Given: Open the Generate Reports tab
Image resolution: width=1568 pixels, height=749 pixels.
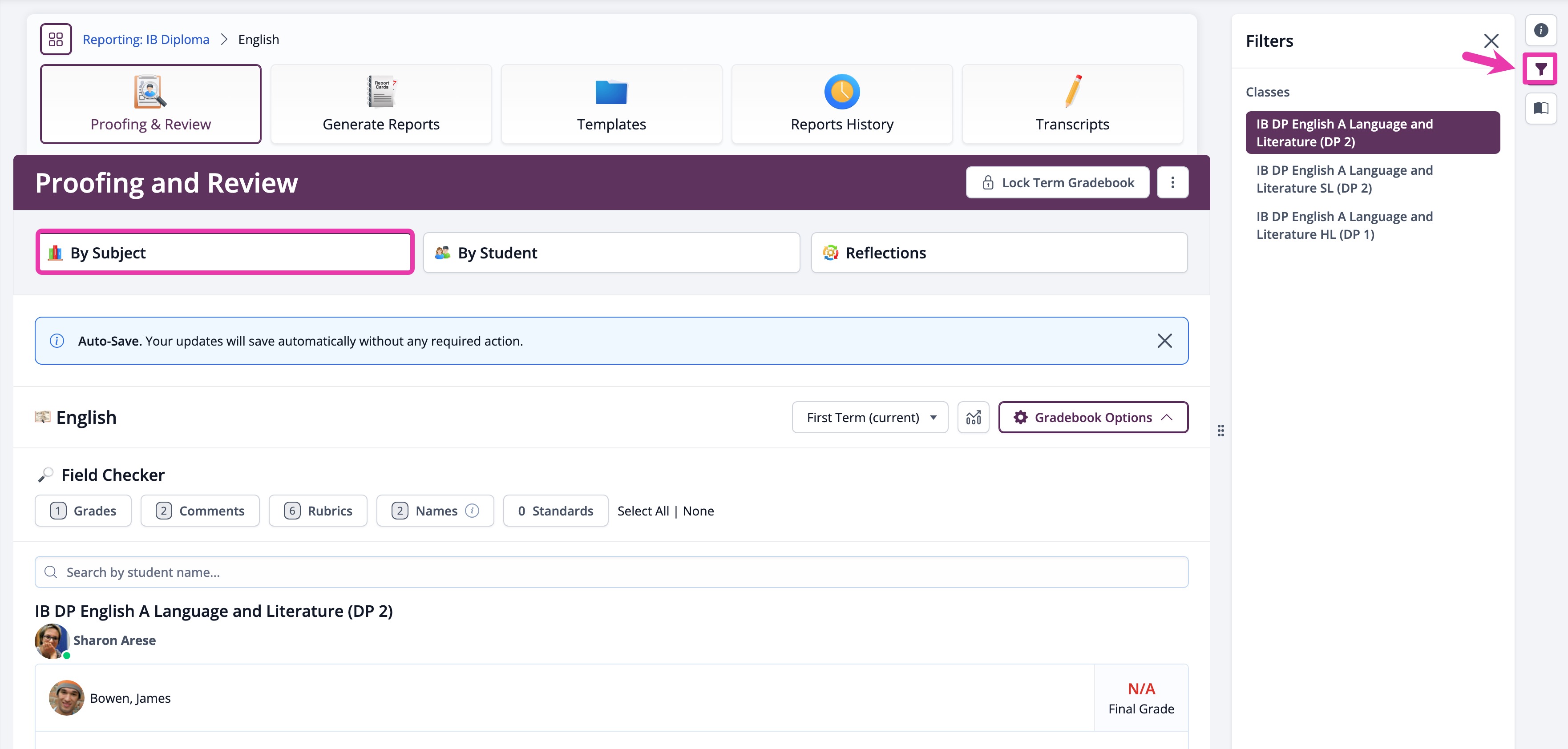Looking at the screenshot, I should coord(381,104).
